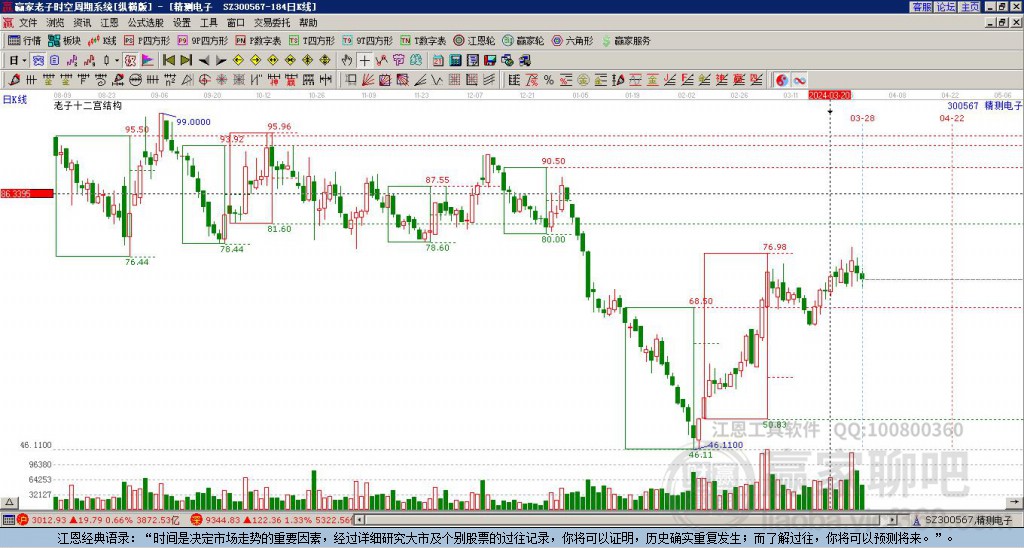Click the infinity loop icon
The height and width of the screenshot is (548, 1024).
click(799, 80)
